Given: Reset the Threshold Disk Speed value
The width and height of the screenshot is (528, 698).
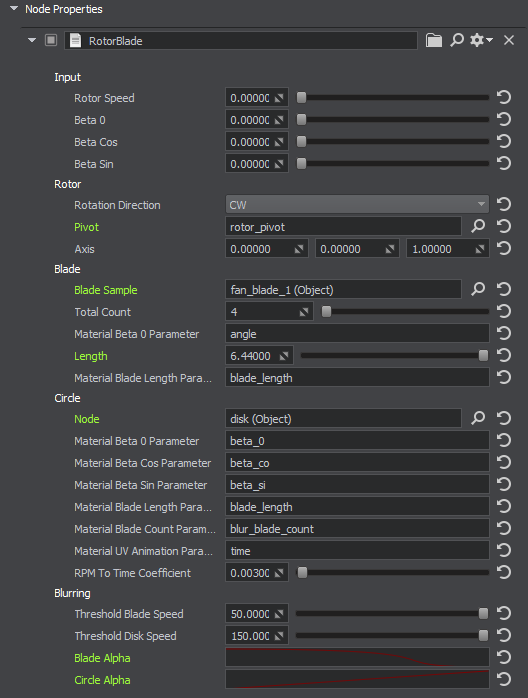Looking at the screenshot, I should (504, 635).
